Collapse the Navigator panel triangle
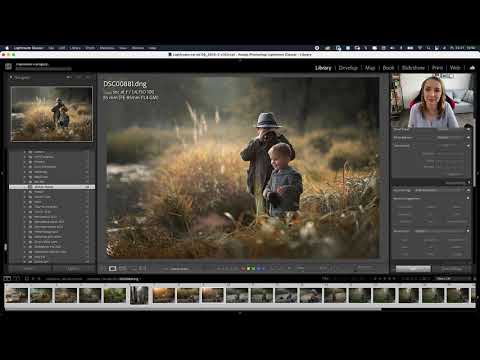This screenshot has width=480, height=360. click(x=11, y=77)
